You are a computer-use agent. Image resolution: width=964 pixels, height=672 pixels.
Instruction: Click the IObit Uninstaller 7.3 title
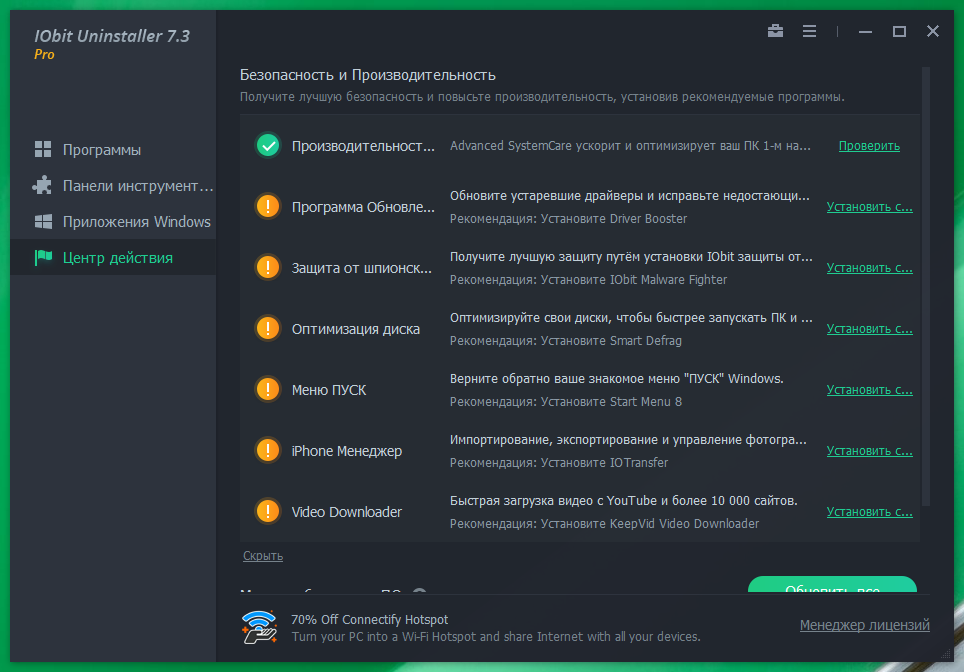tap(112, 36)
